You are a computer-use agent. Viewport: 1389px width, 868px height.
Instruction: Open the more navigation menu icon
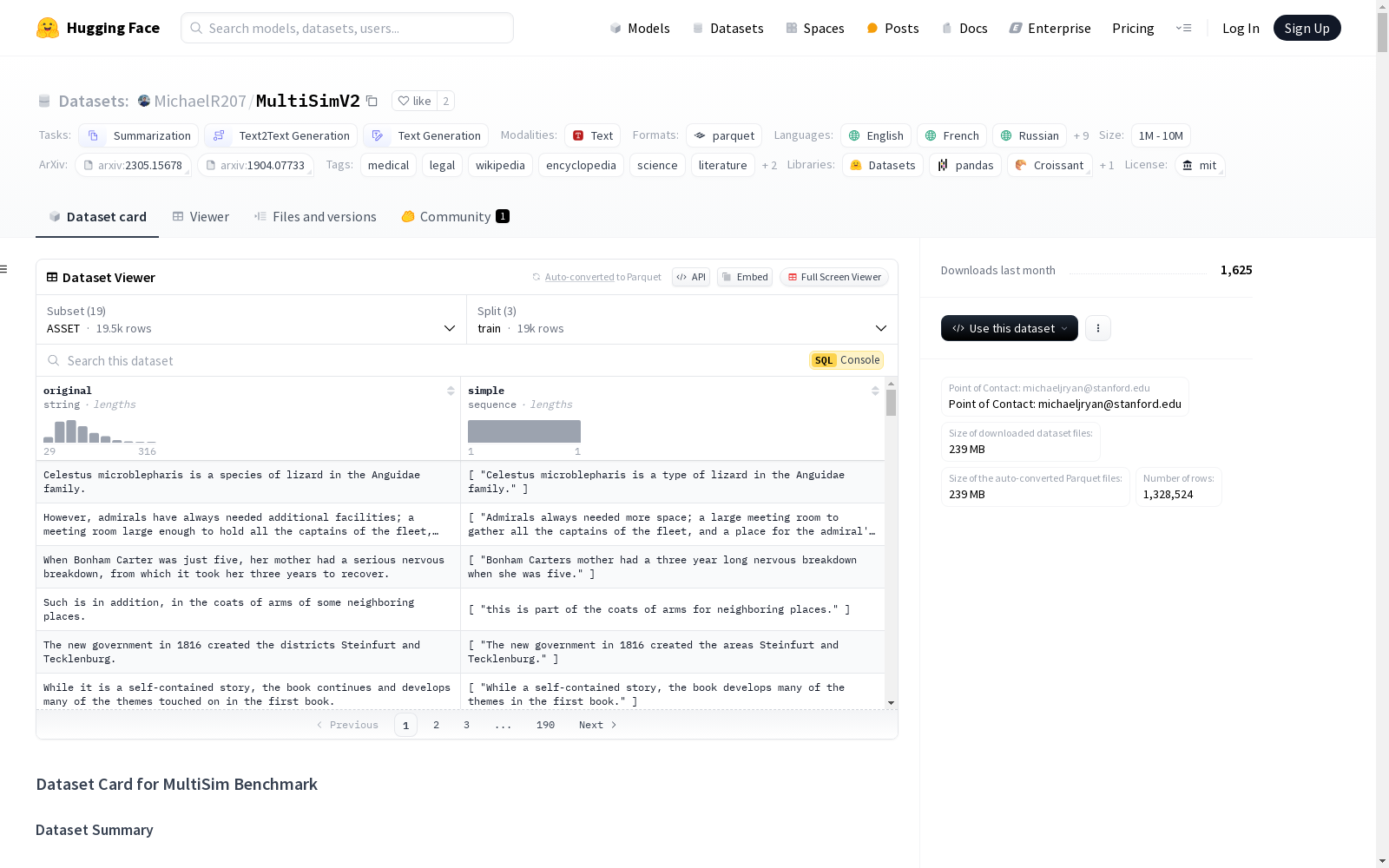click(x=1183, y=28)
